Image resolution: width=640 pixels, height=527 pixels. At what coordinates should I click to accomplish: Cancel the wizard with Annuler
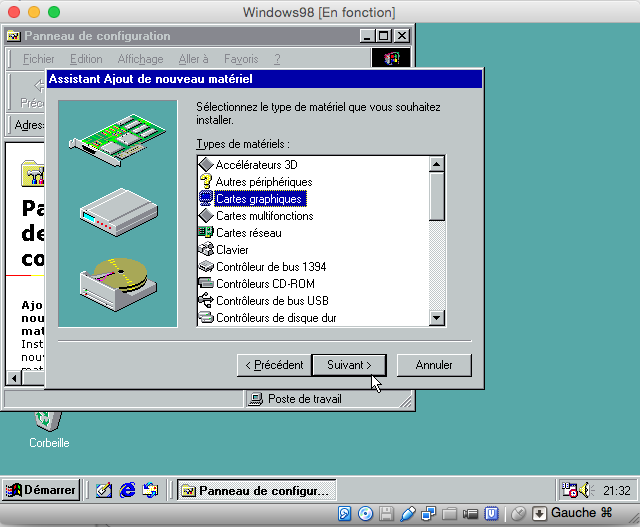coord(434,365)
